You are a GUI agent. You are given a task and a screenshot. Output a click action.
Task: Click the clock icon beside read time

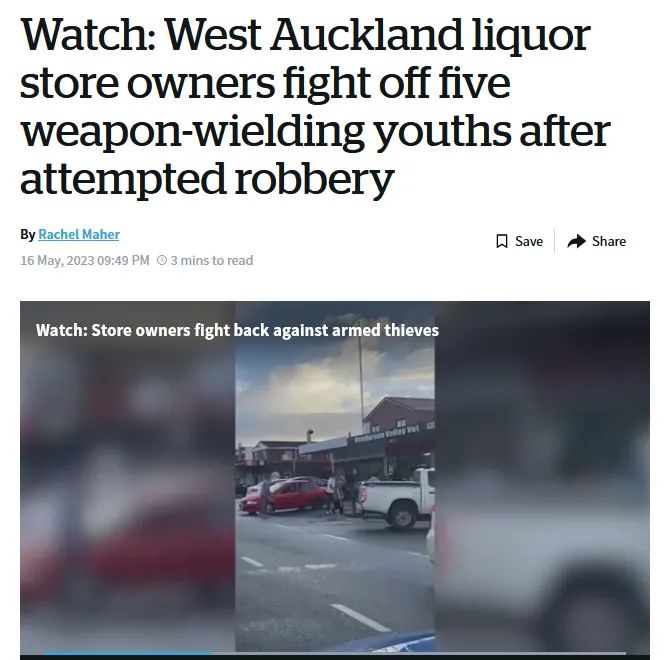161,260
